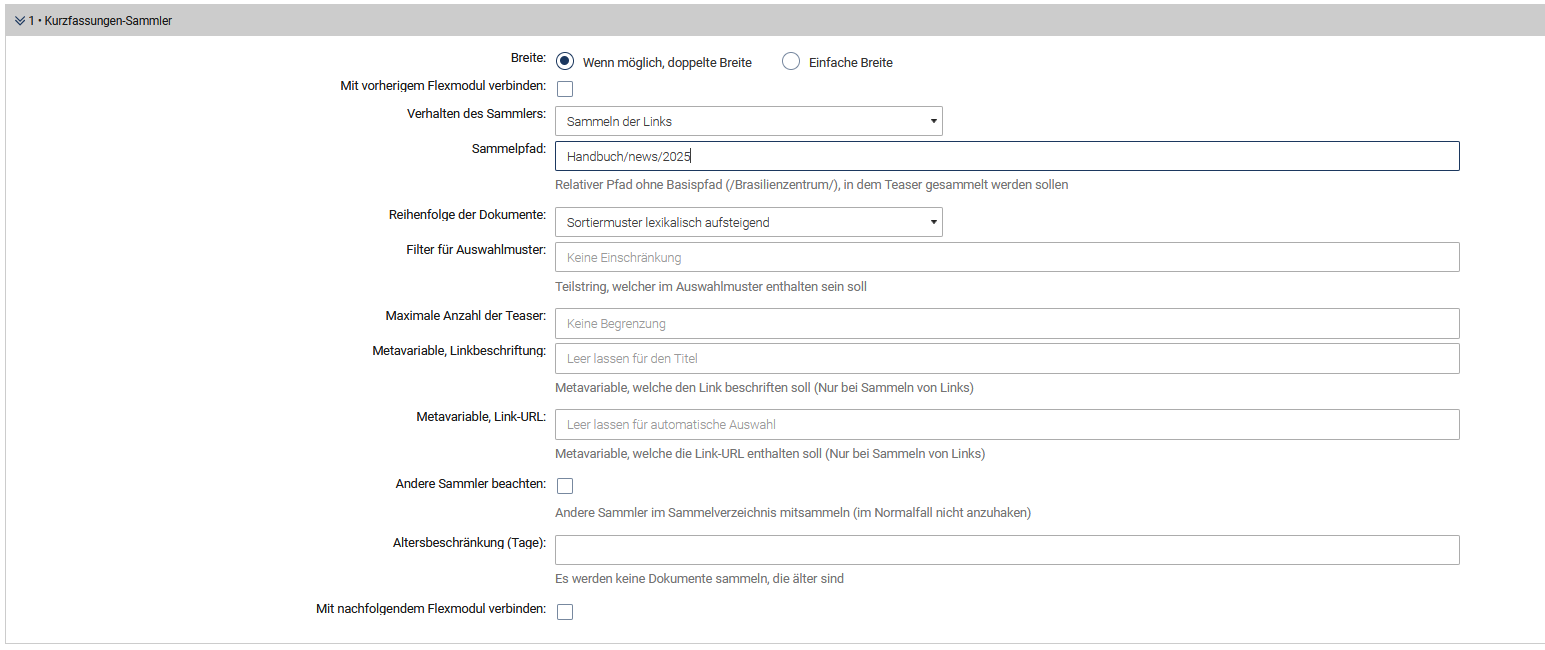The height and width of the screenshot is (650, 1545).
Task: Click 'Andere Sammler im Sammelverzeichnis mitsammeln' hint
Action: pyautogui.click(x=793, y=513)
